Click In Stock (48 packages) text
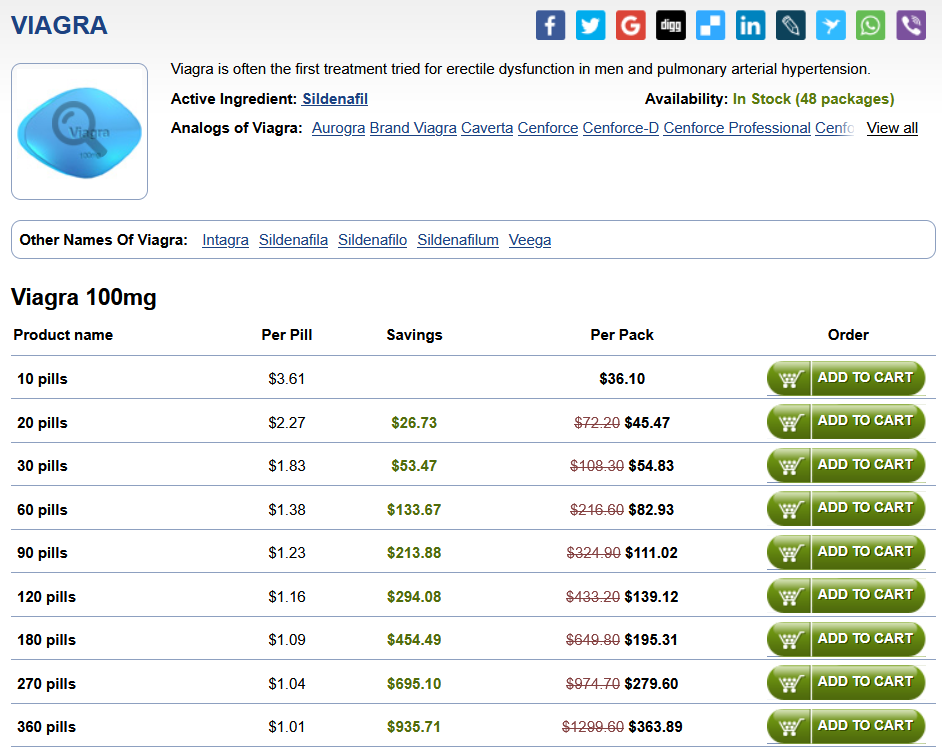 [x=813, y=99]
